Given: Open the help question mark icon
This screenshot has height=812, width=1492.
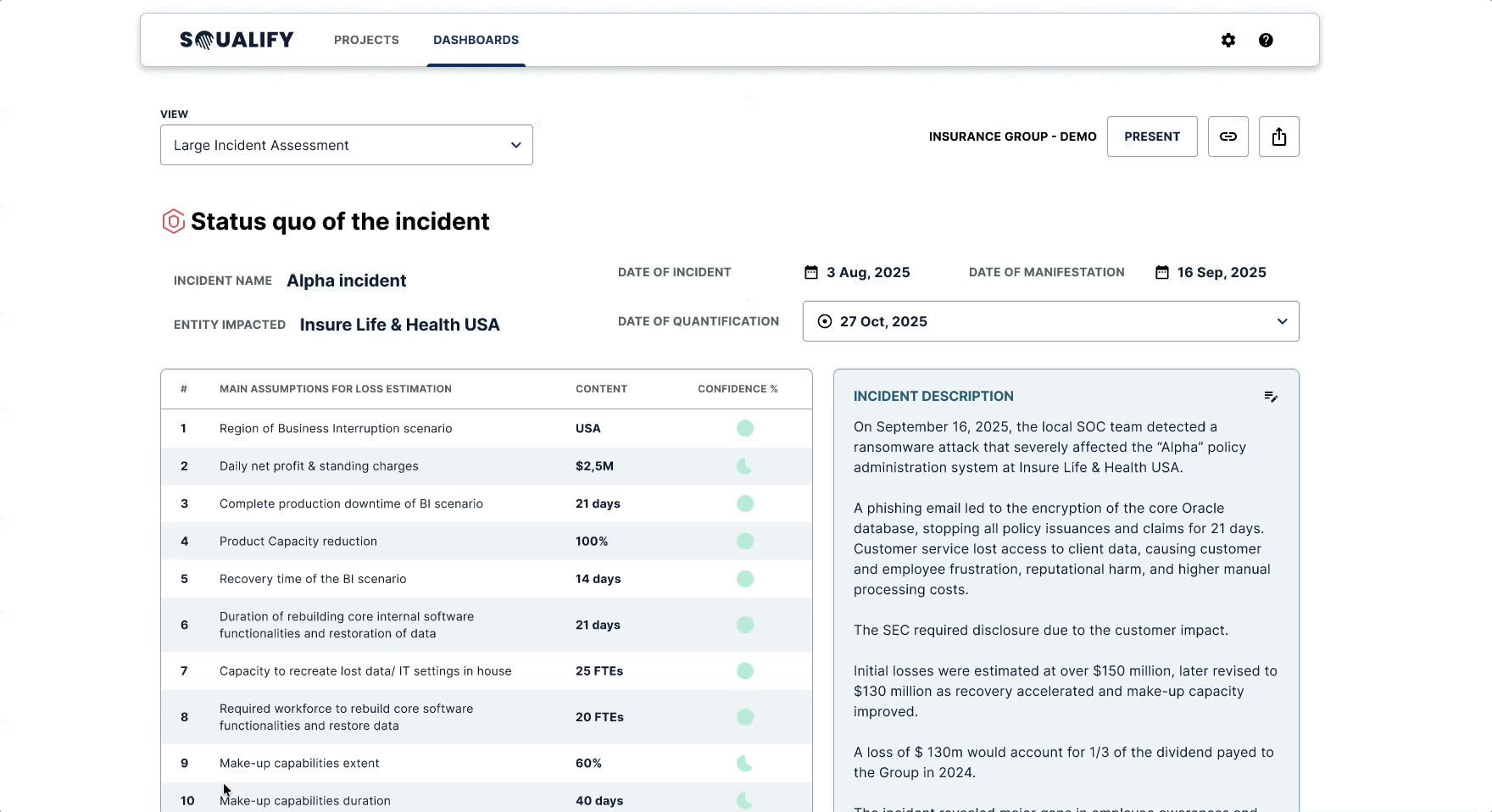Looking at the screenshot, I should coord(1266,40).
